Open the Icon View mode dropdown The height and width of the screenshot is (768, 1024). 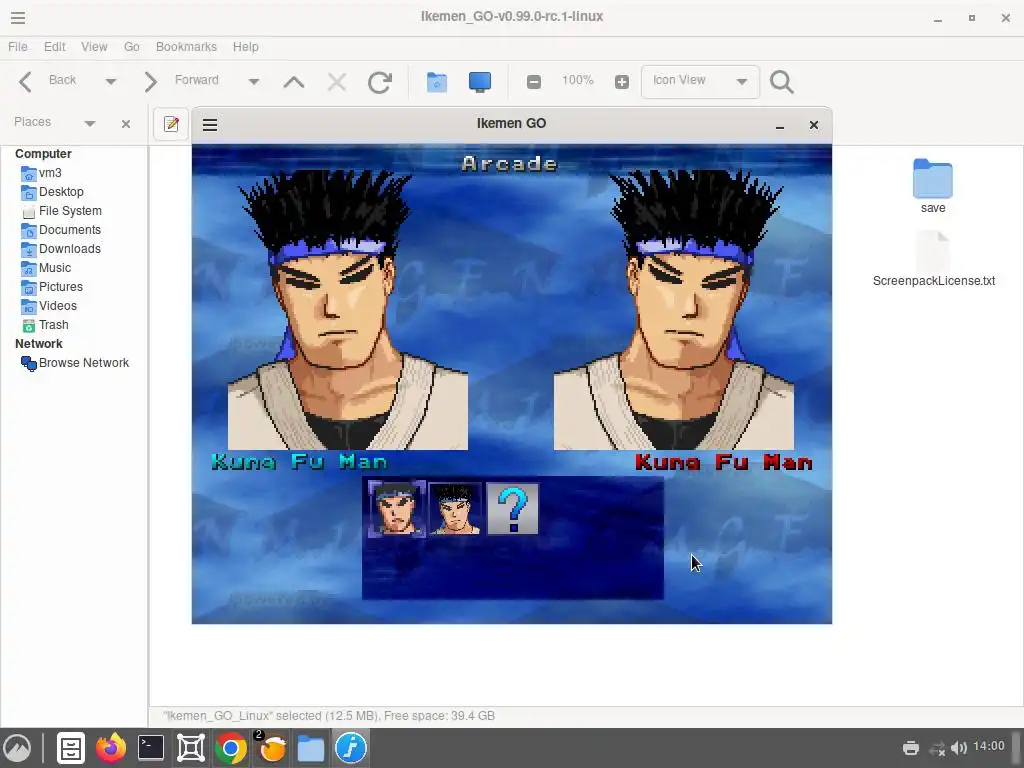tap(700, 82)
